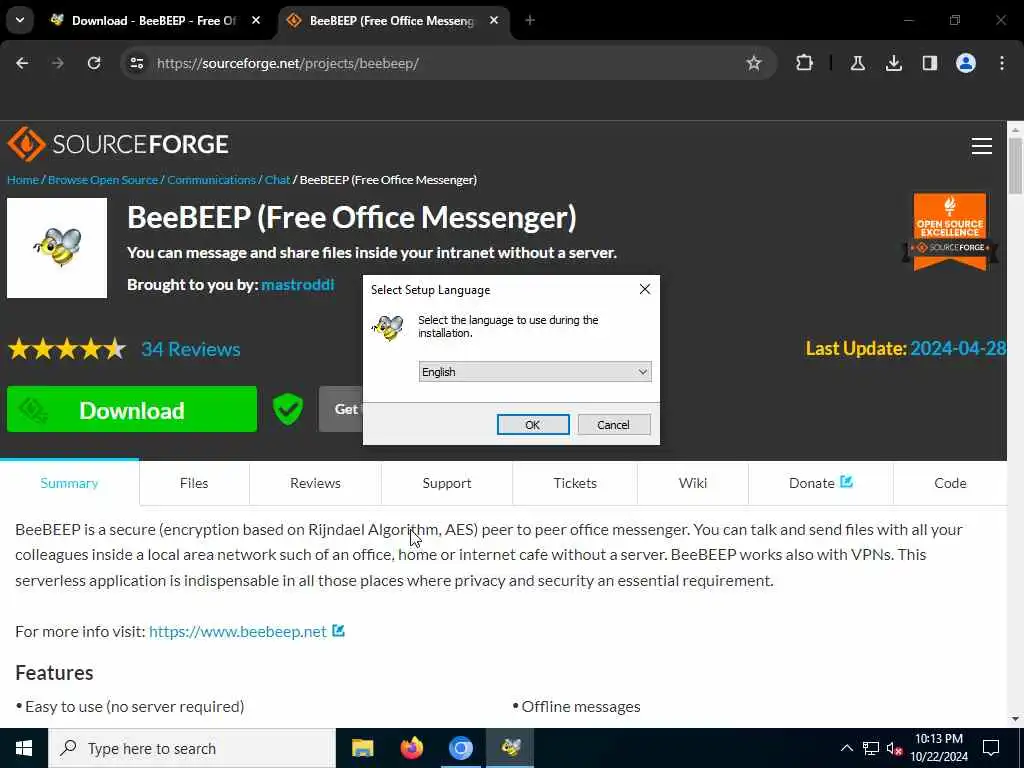Open the browser extensions puzzle icon
1024x768 pixels.
click(804, 63)
